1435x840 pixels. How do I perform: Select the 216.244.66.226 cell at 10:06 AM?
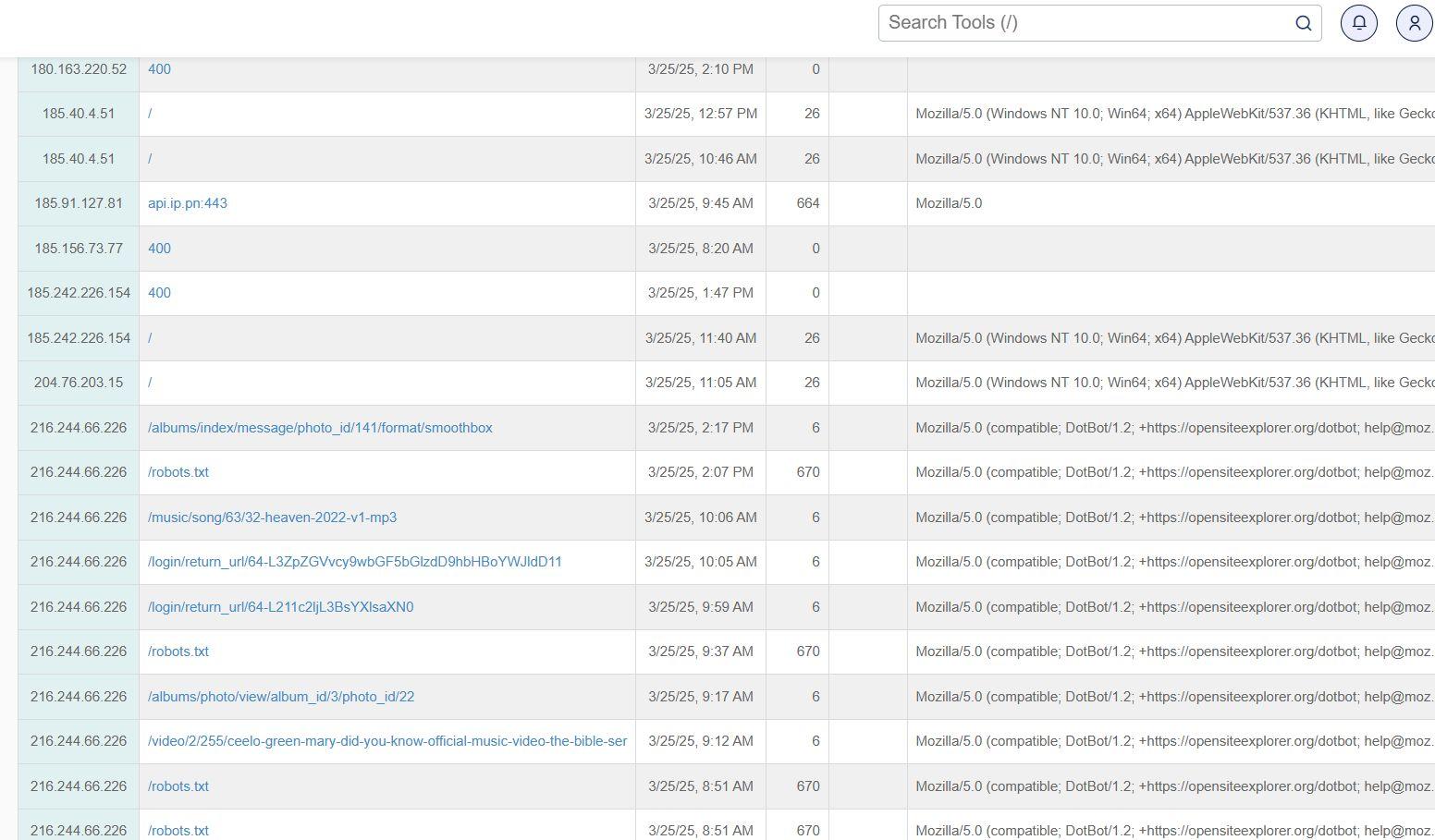click(x=79, y=517)
